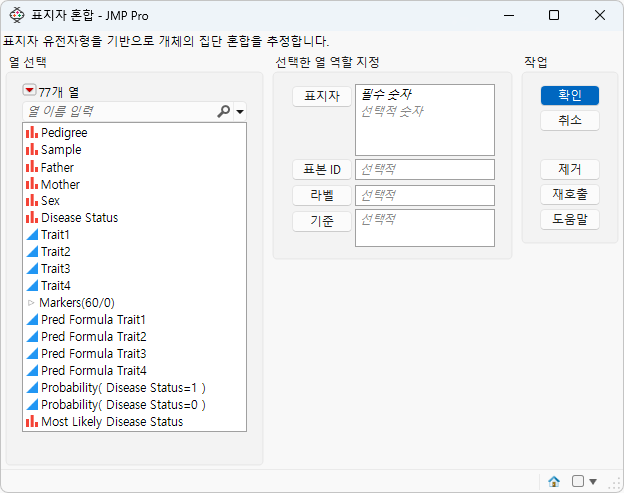Select the Pedigree column name
Screen dimensions: 624x493
64,133
